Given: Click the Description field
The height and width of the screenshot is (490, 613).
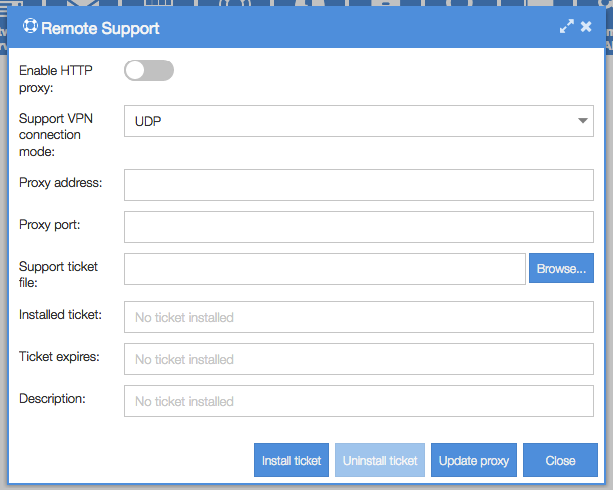Looking at the screenshot, I should click(358, 401).
